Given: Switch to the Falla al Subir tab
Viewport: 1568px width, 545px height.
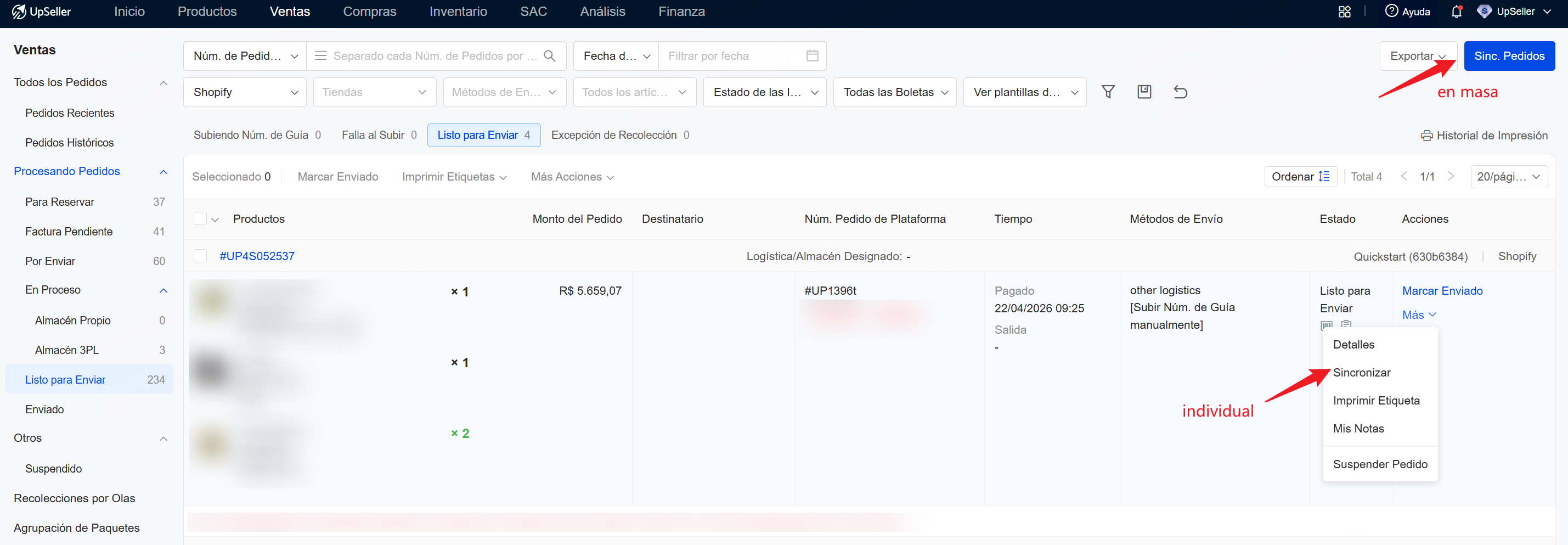Looking at the screenshot, I should 379,135.
